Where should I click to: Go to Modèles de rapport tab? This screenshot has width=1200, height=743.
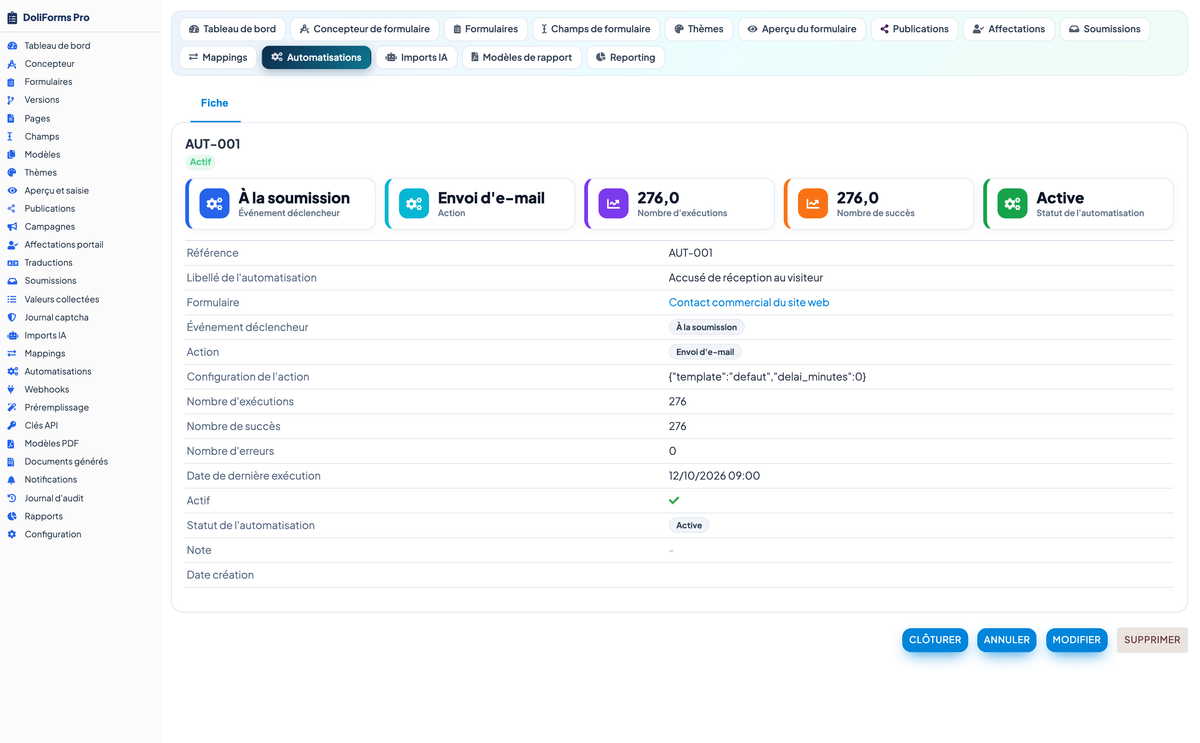(x=521, y=58)
